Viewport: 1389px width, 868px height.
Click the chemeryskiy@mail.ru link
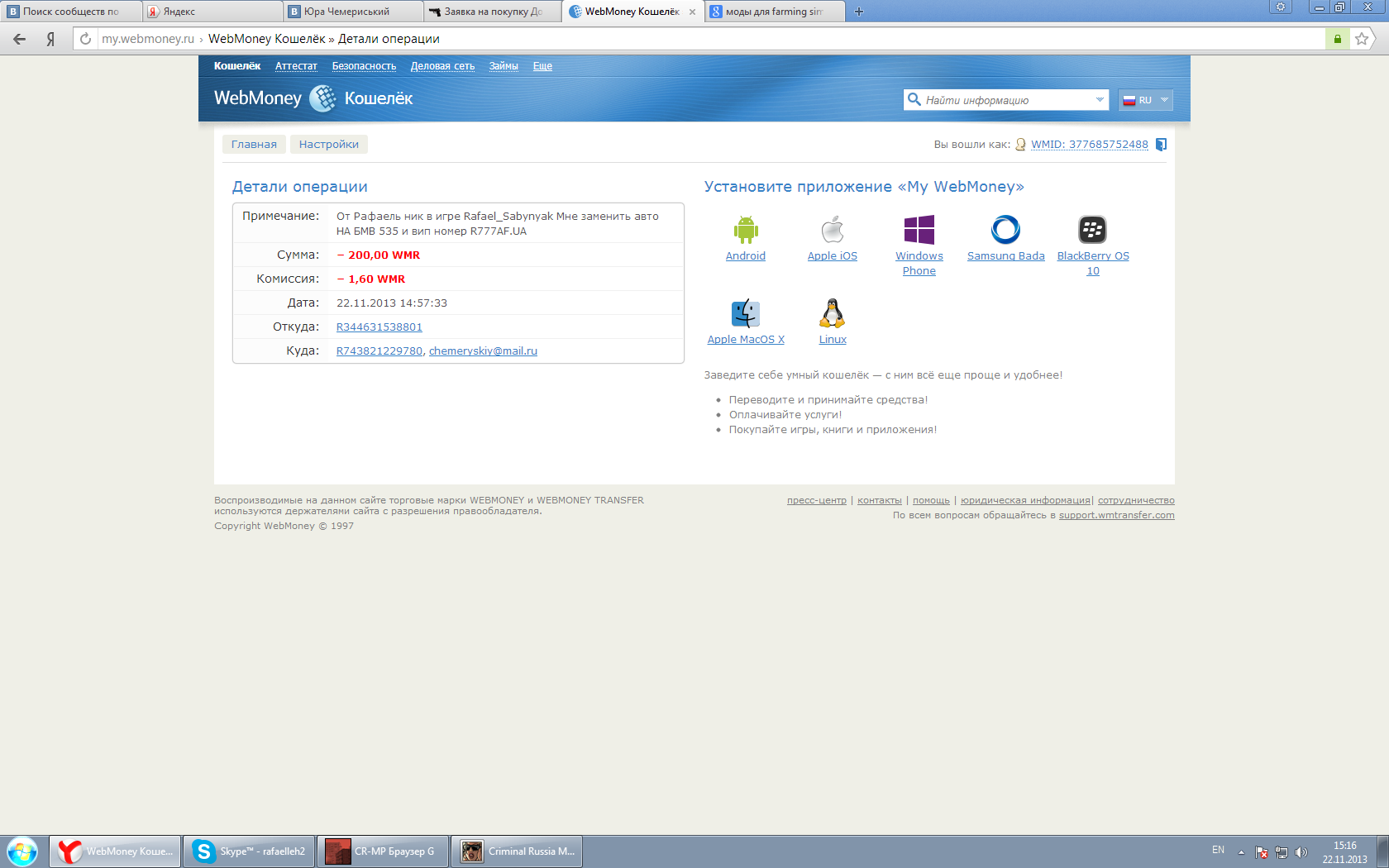(x=483, y=351)
